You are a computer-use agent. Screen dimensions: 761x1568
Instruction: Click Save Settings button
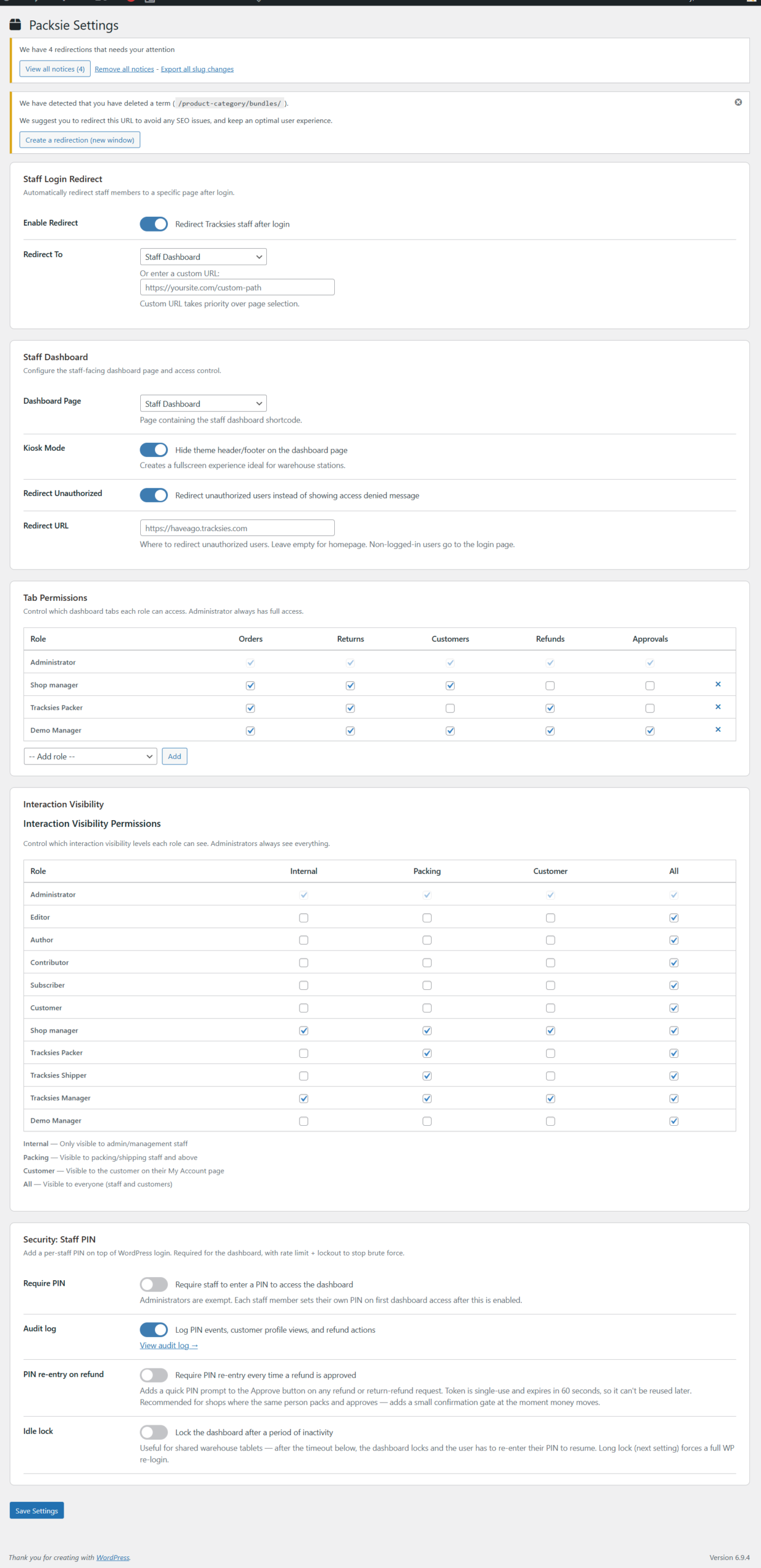pyautogui.click(x=37, y=1510)
